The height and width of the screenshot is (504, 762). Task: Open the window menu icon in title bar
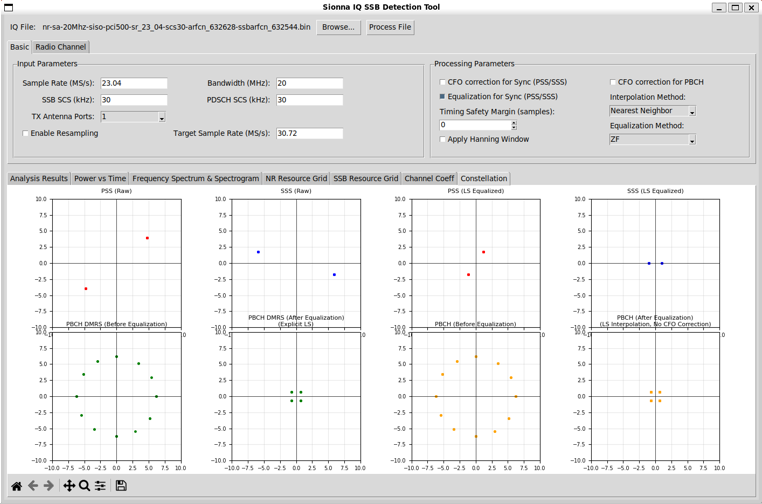click(9, 7)
